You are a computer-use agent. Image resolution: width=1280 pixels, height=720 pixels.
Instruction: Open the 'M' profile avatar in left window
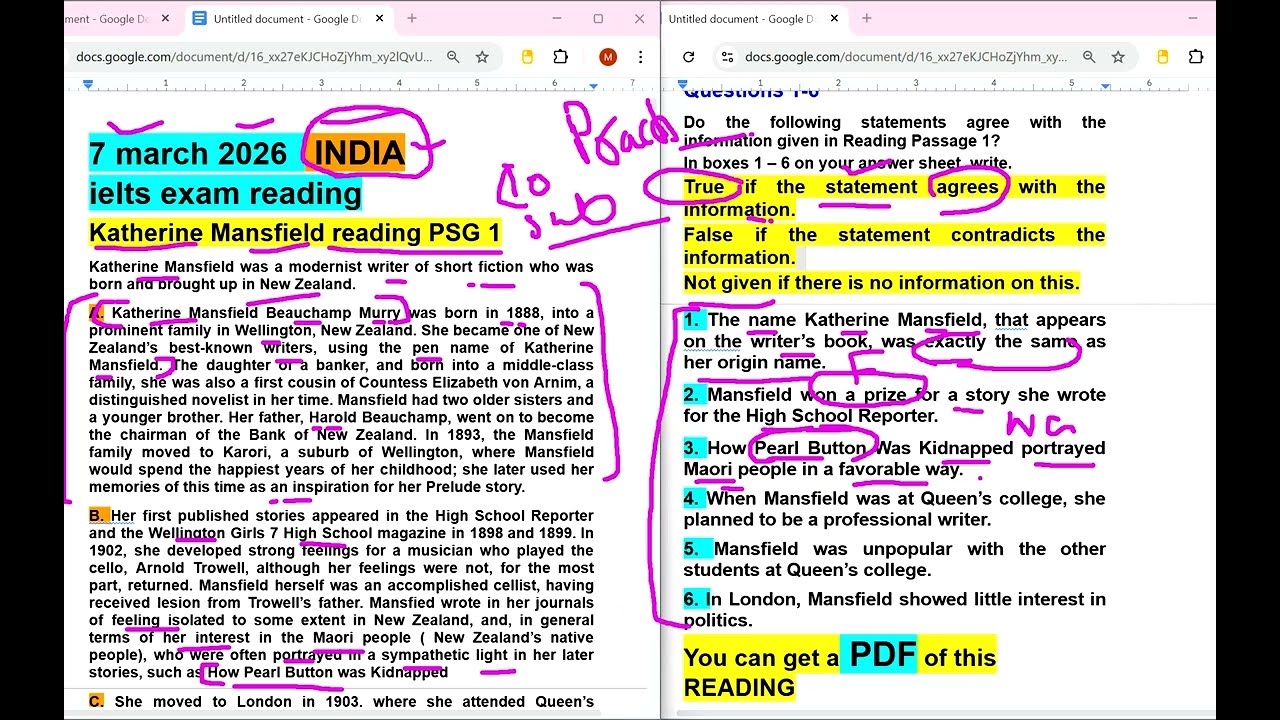[x=608, y=57]
